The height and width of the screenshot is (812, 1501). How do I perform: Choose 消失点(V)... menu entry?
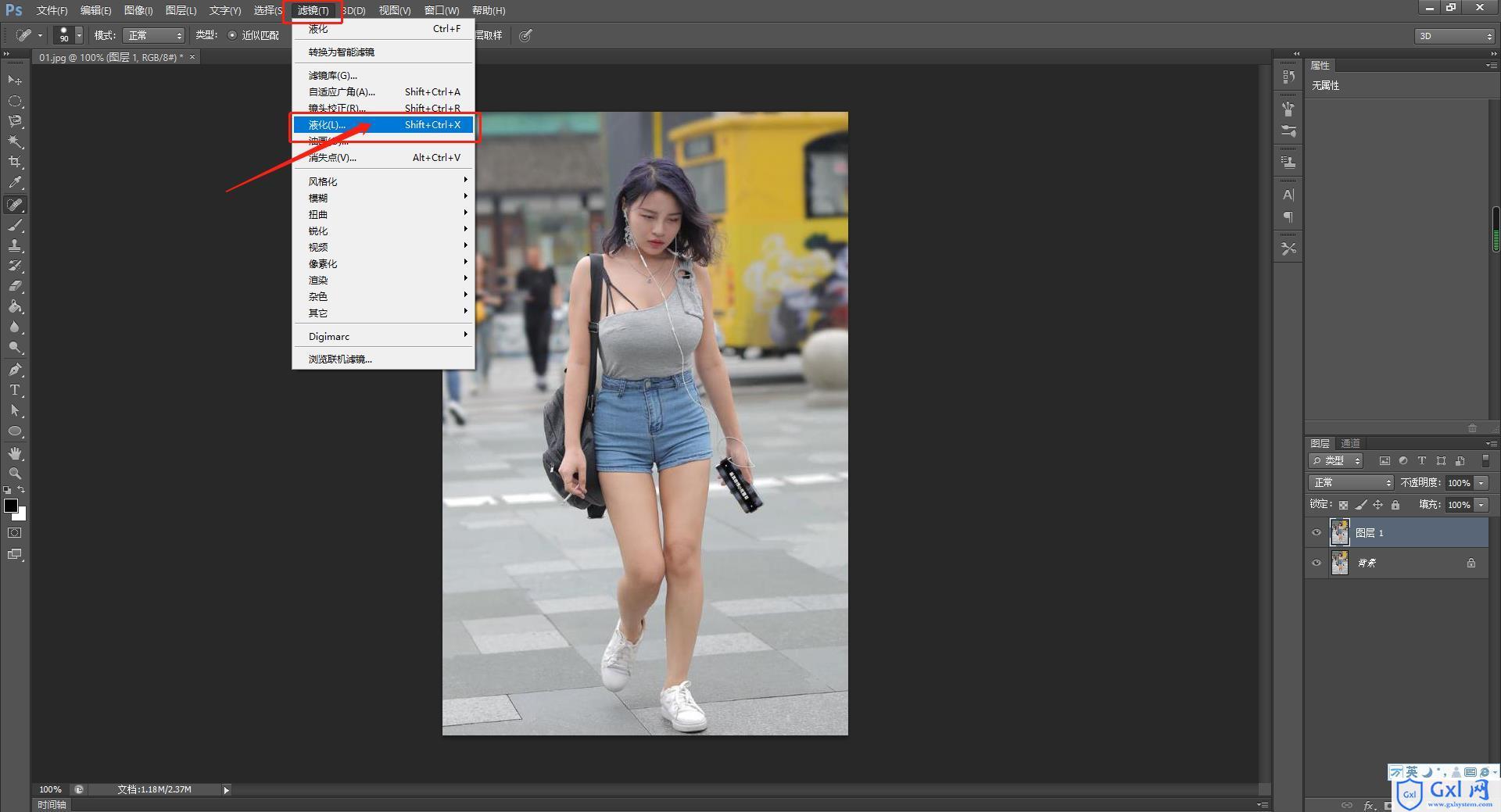coord(384,158)
